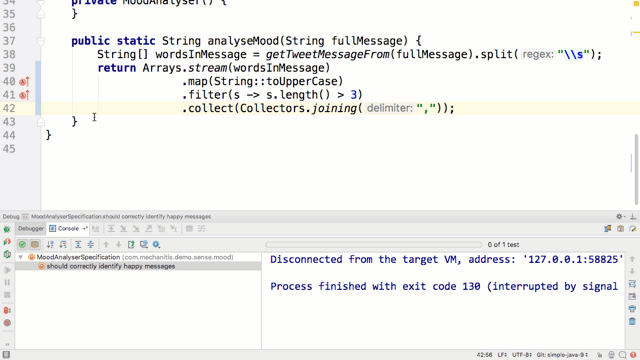Click the Pause Program icon
Viewport: 640px width, 360px height.
tap(7, 282)
